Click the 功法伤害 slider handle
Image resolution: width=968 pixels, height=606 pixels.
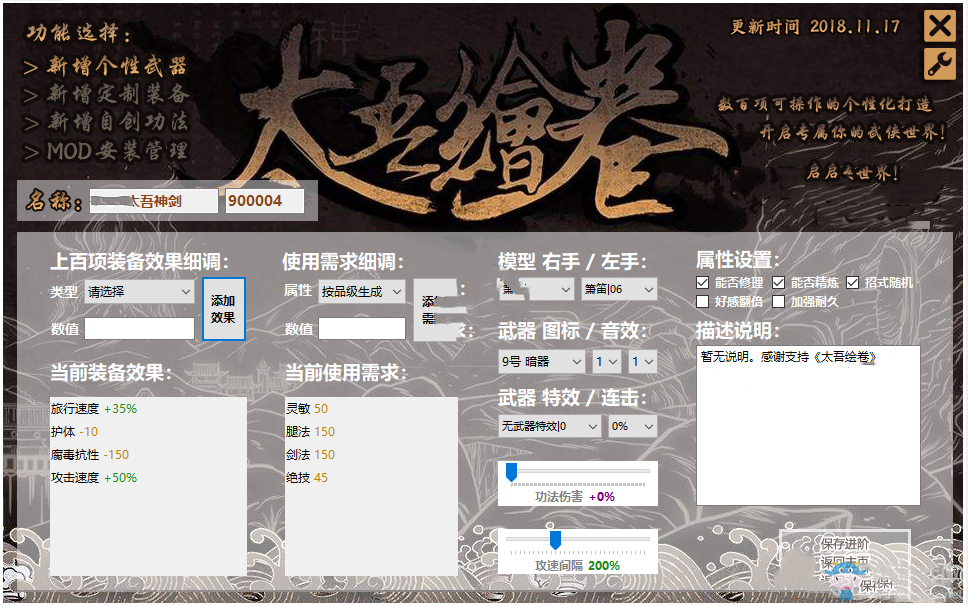click(511, 472)
